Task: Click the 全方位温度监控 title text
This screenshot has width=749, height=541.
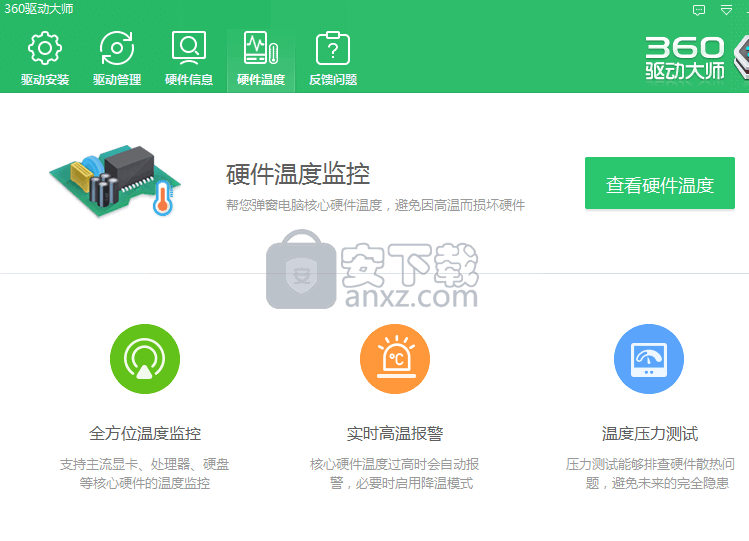Action: [x=145, y=434]
